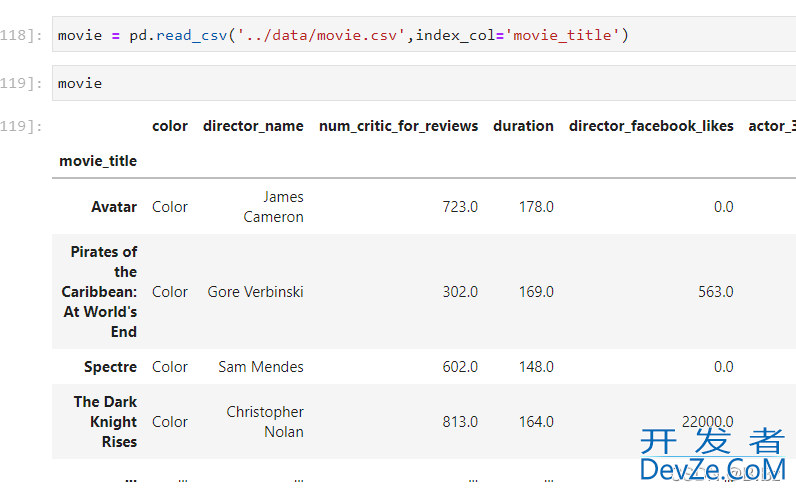Click the read_csv code cell input
The height and width of the screenshot is (491, 796).
pos(424,35)
